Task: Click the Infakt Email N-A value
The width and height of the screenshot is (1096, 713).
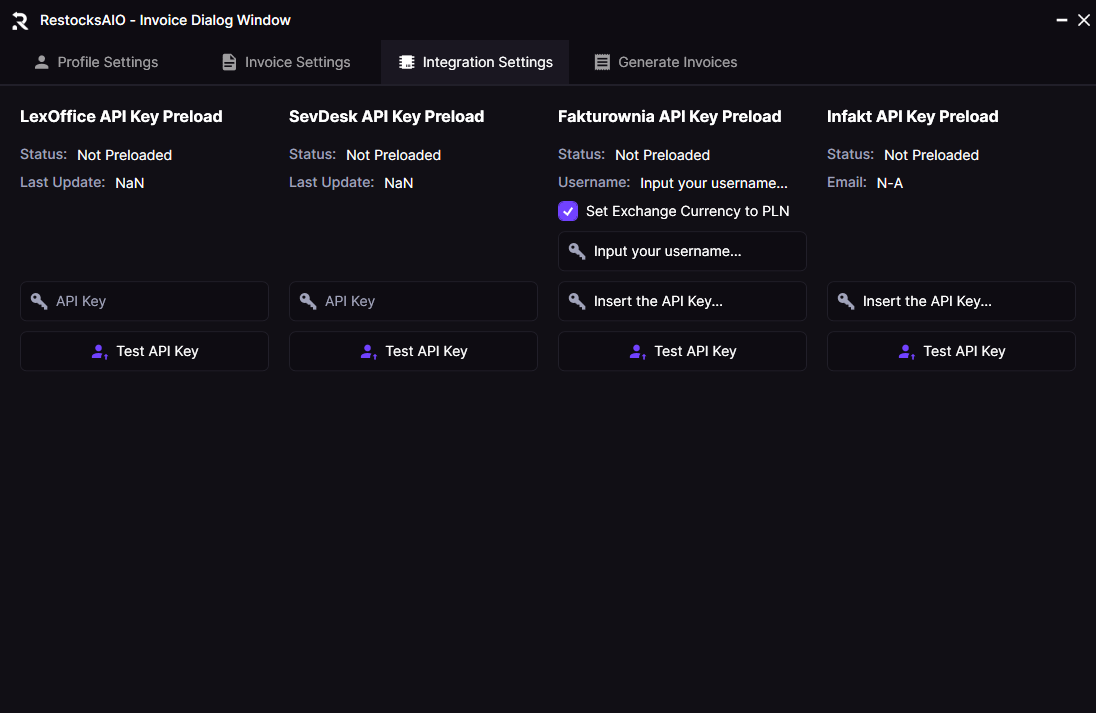Action: click(890, 183)
